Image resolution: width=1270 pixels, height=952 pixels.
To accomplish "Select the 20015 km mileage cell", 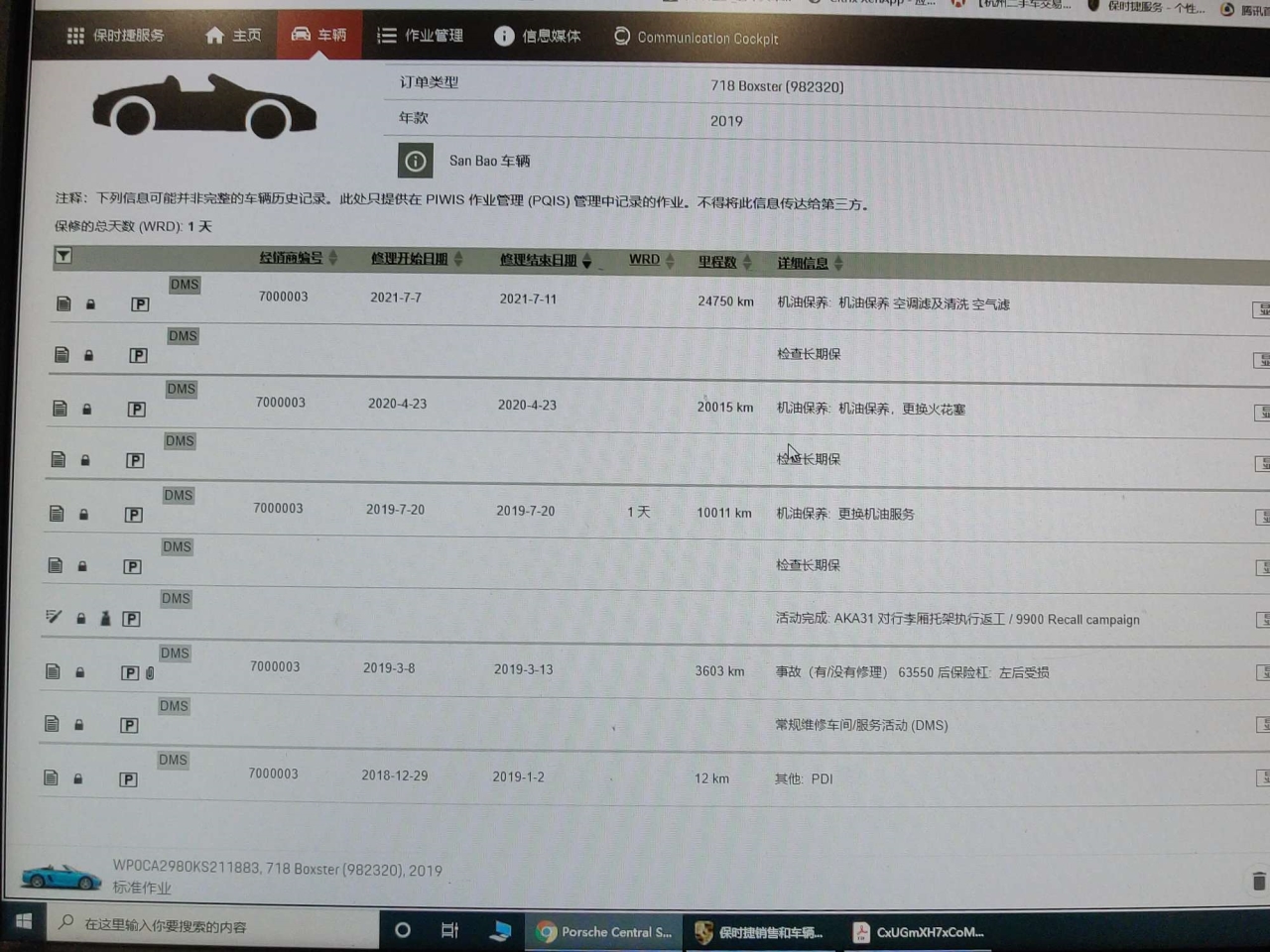I will [x=724, y=407].
